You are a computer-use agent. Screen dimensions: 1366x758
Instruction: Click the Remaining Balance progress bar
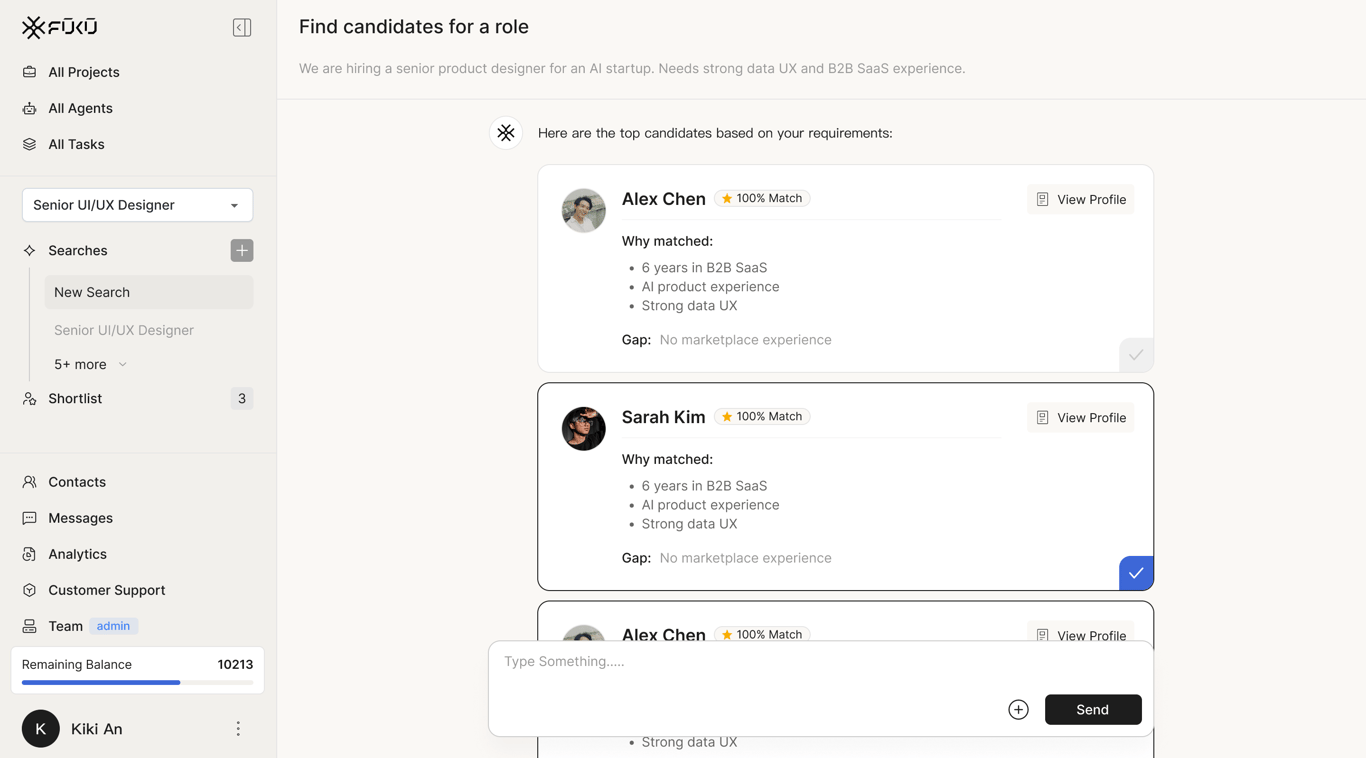137,683
